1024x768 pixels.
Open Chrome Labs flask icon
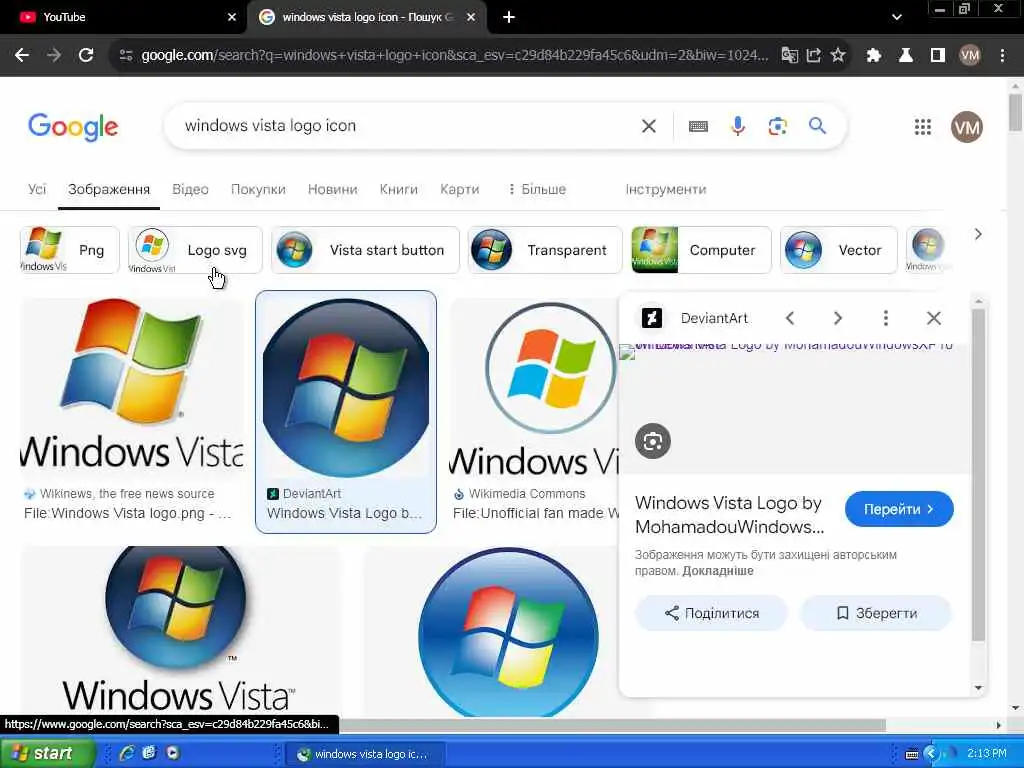(906, 56)
